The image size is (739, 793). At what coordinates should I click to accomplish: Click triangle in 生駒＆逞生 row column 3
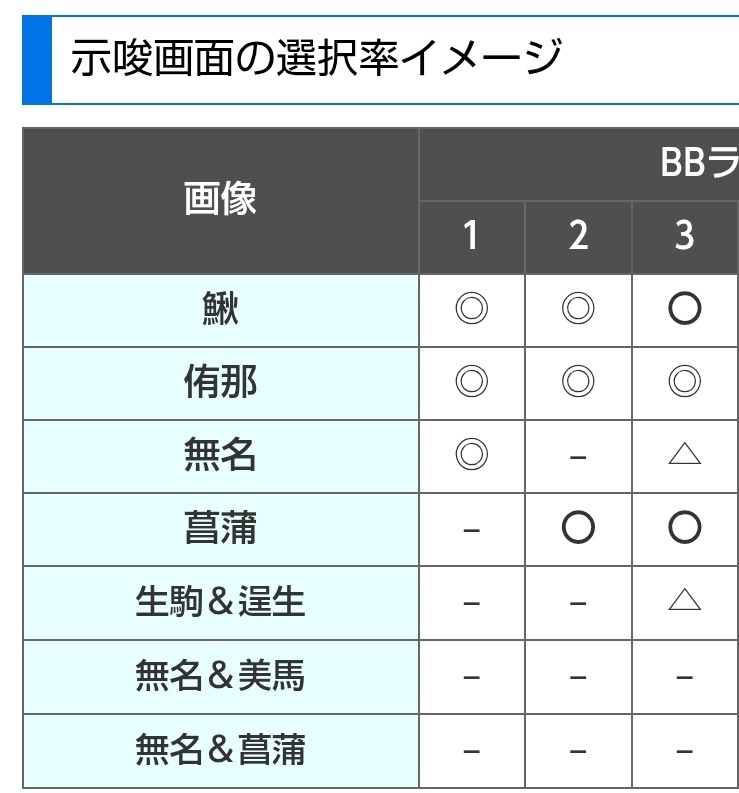point(684,599)
